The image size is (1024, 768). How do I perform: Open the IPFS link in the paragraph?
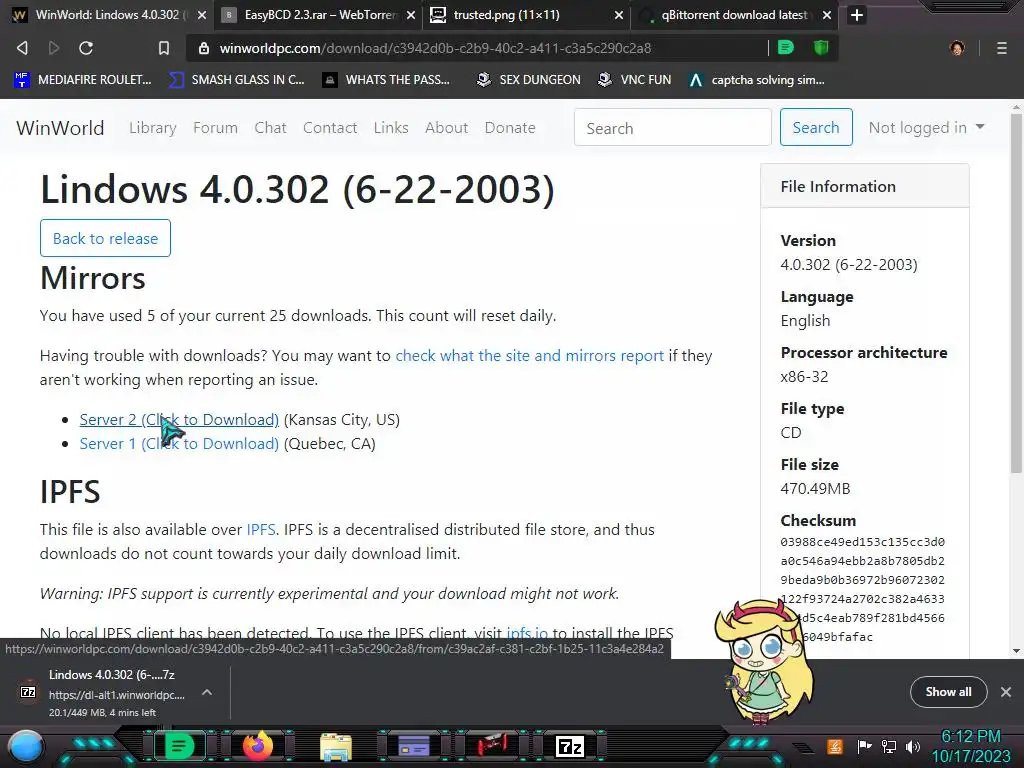(x=261, y=530)
